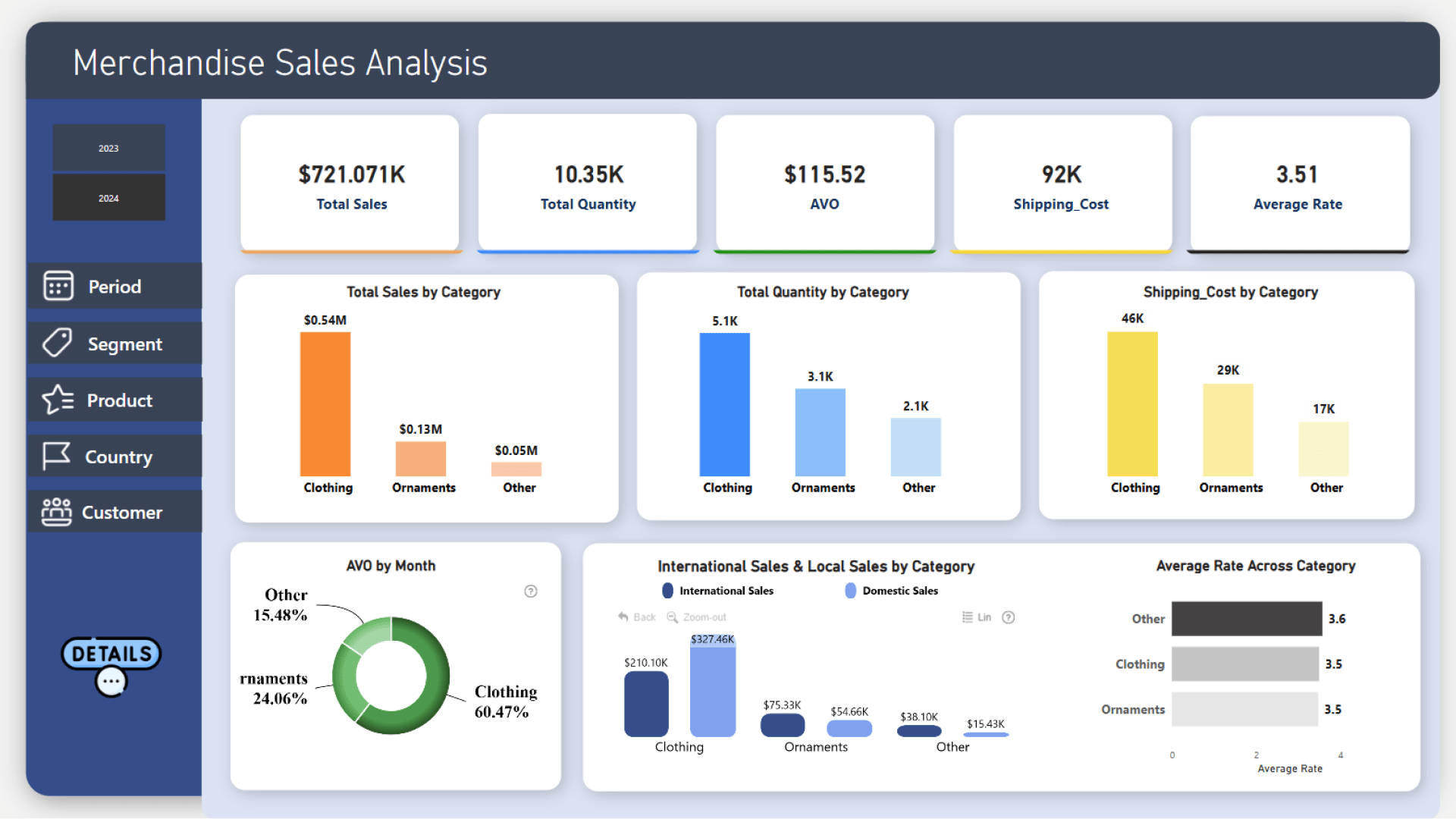Click the Shipping_Cost KPI card
The width and height of the screenshot is (1456, 819).
point(1062,184)
